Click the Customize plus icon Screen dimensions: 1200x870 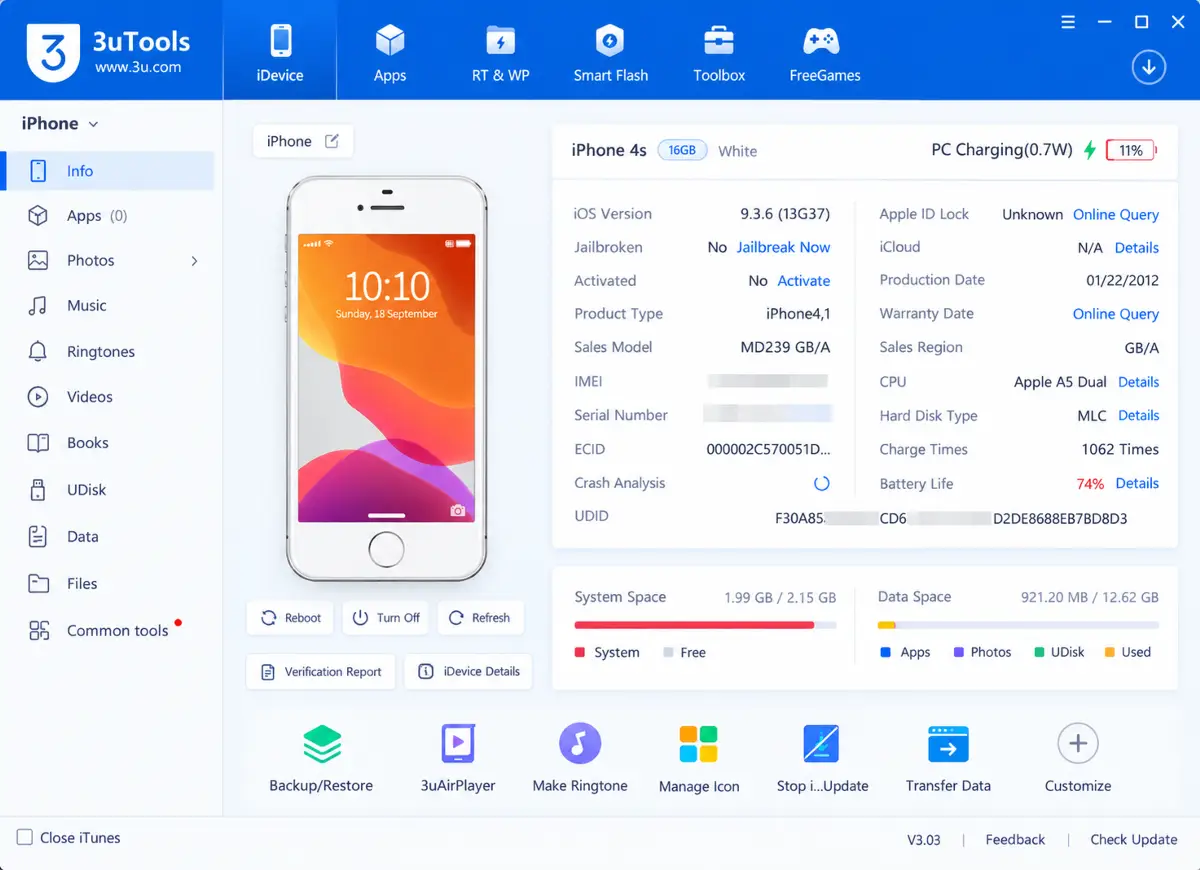1078,744
